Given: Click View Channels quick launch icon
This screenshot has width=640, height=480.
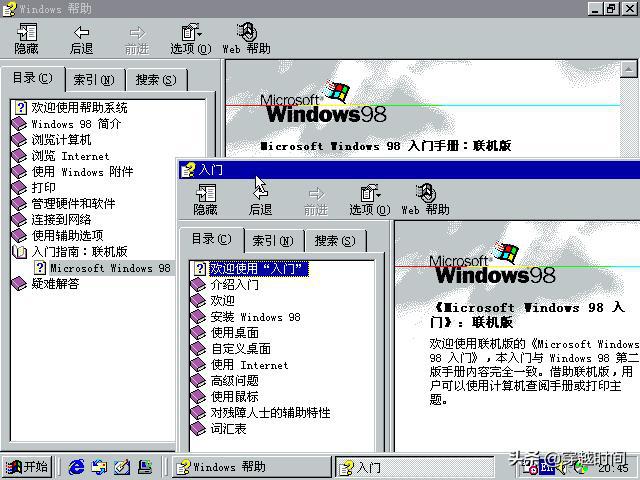Looking at the screenshot, I should (145, 467).
